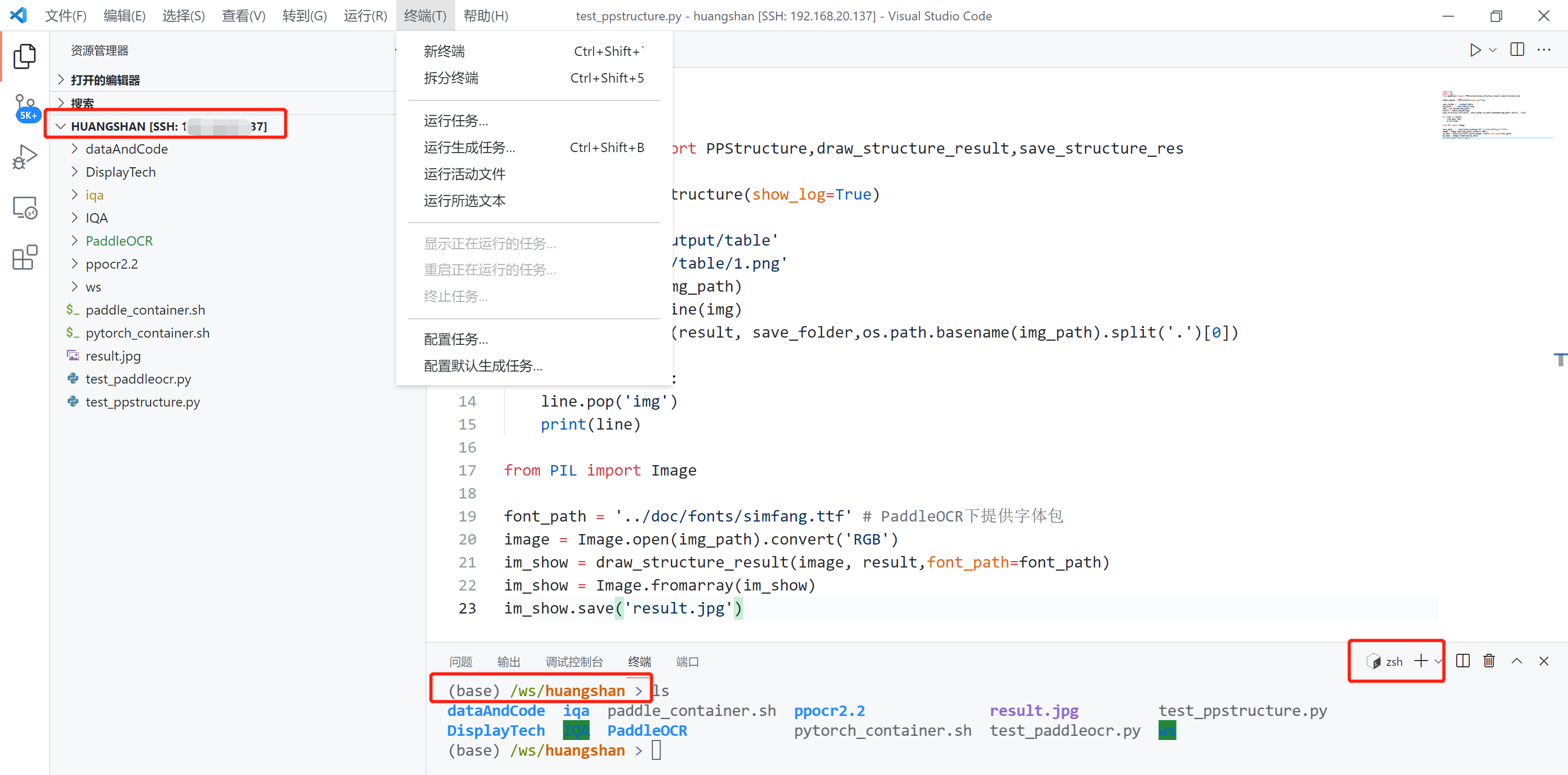The height and width of the screenshot is (775, 1568).
Task: Kill terminal with trash icon
Action: pos(1489,661)
